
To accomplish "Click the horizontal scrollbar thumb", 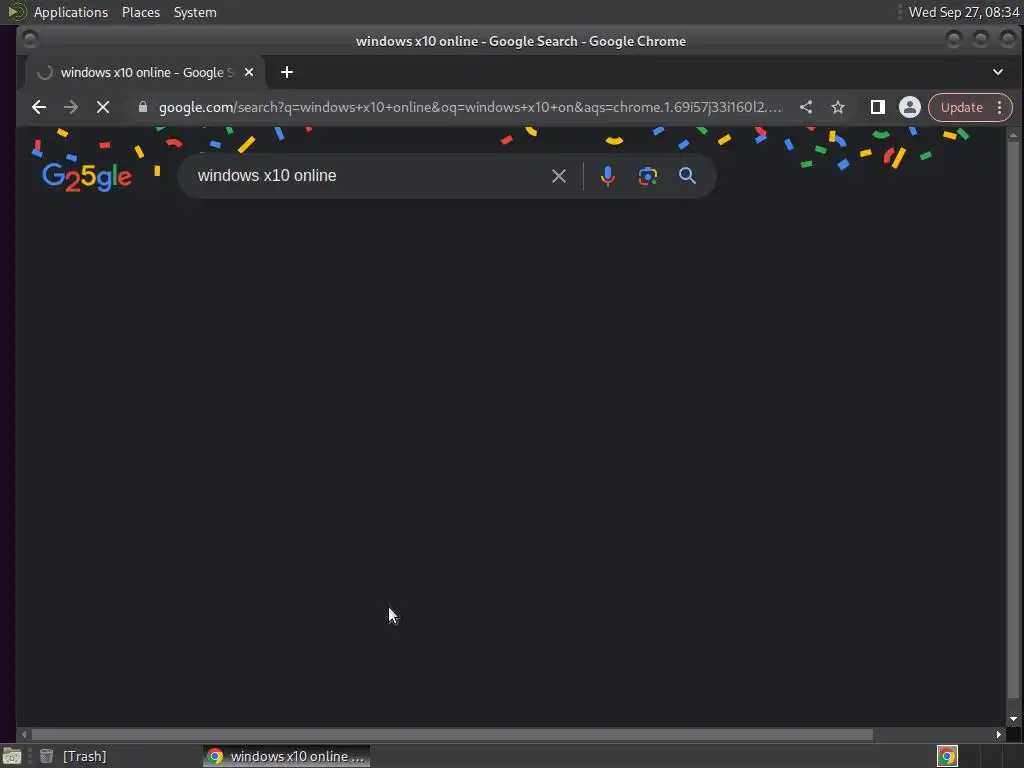I will point(452,735).
